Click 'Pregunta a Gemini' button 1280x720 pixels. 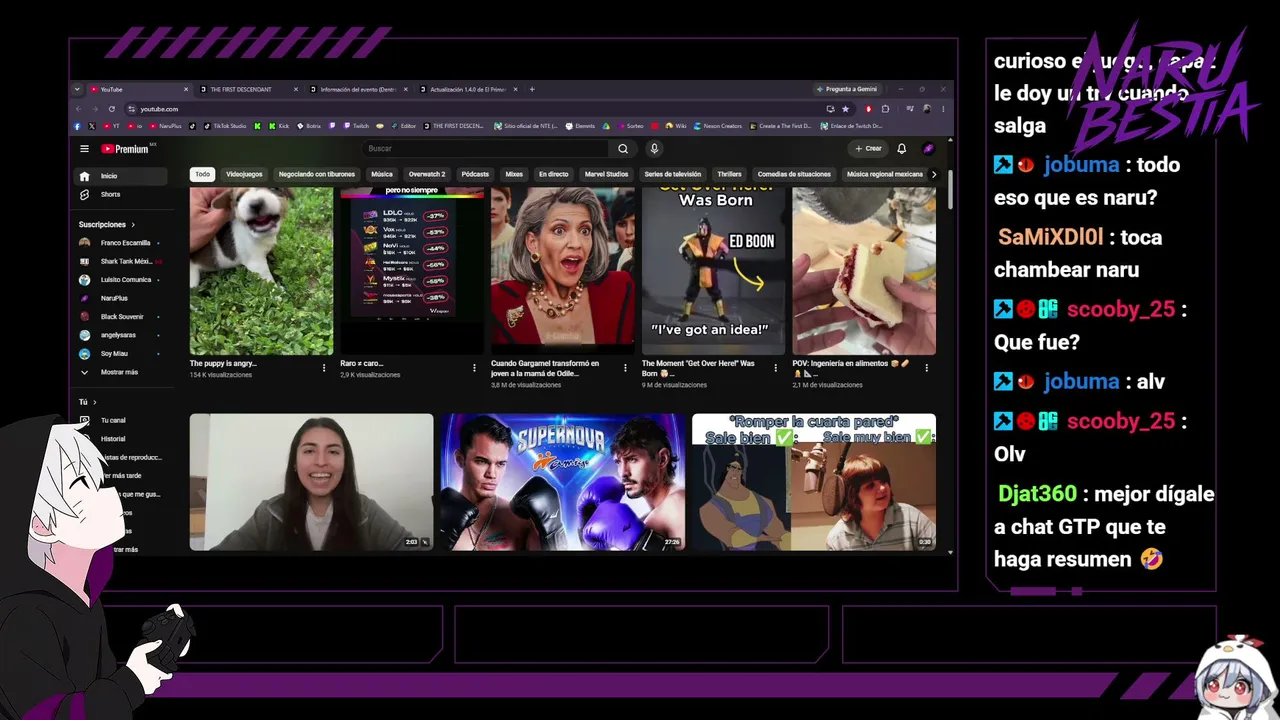(846, 89)
